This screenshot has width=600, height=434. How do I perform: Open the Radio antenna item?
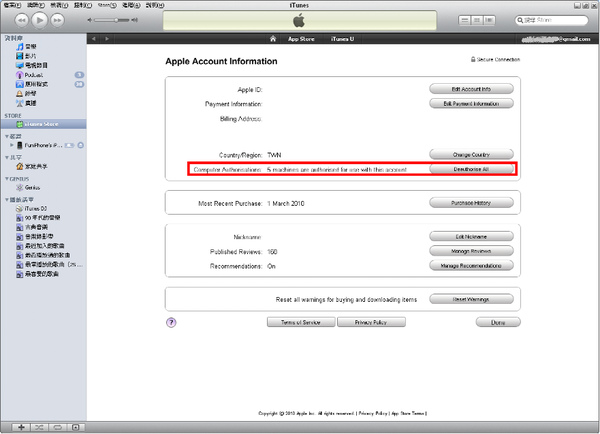click(x=26, y=103)
